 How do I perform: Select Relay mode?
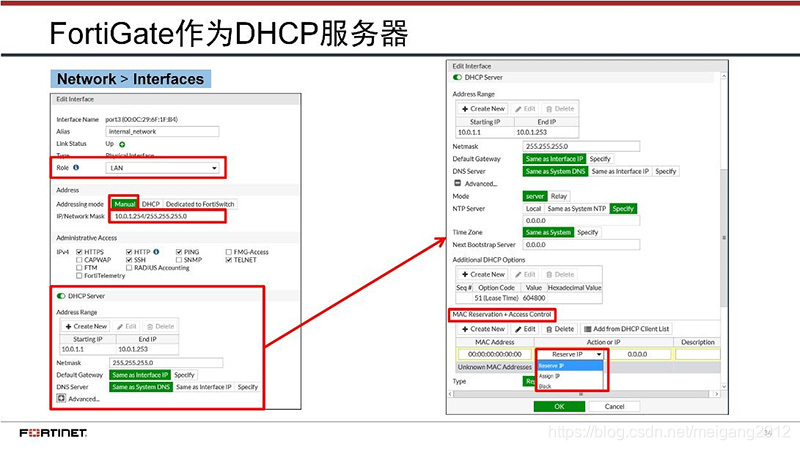(x=559, y=196)
